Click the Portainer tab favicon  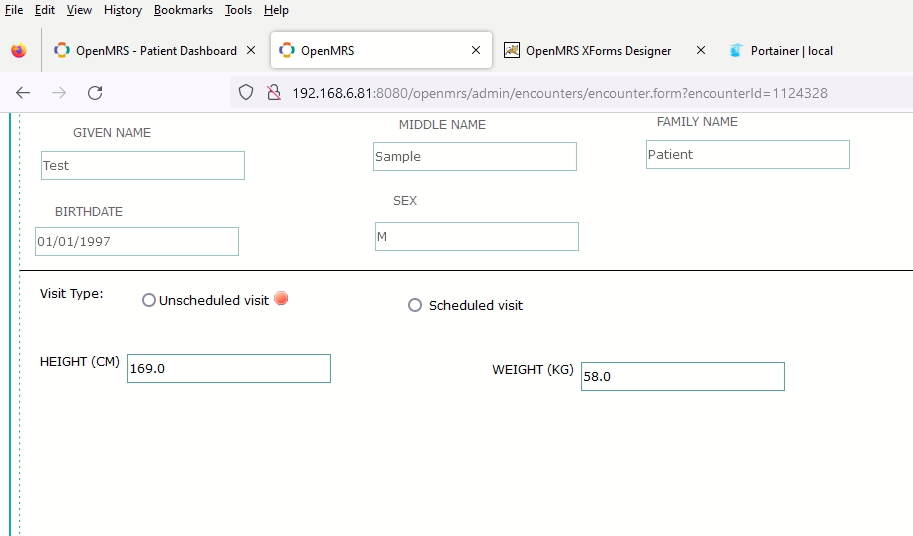736,51
